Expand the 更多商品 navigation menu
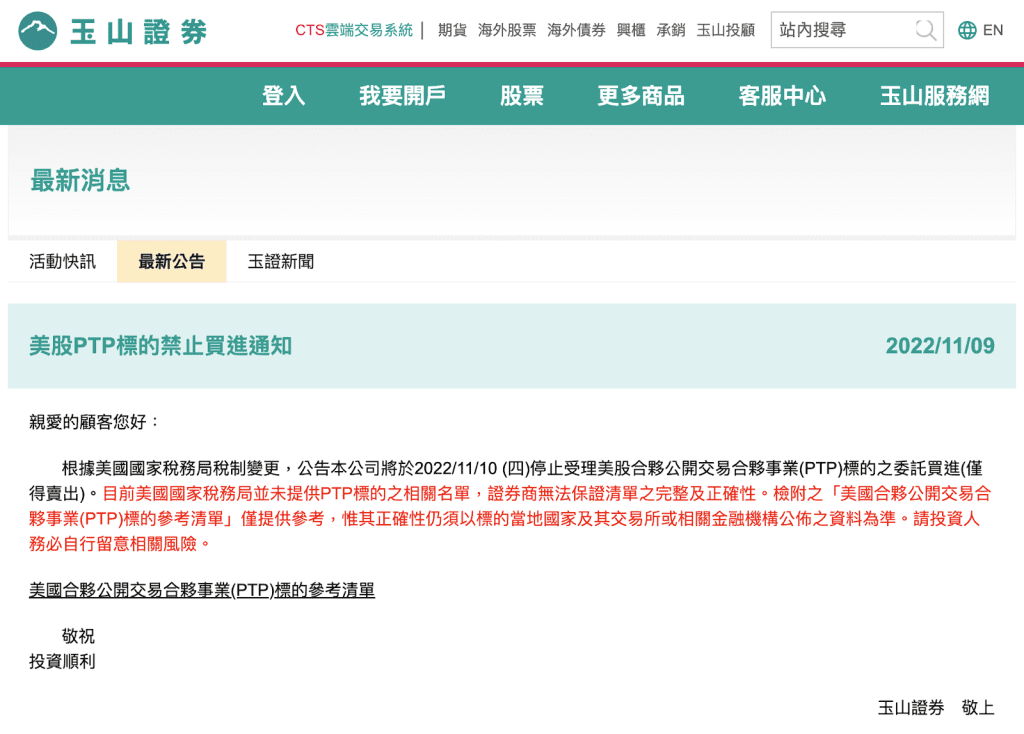This screenshot has height=734, width=1024. (641, 95)
